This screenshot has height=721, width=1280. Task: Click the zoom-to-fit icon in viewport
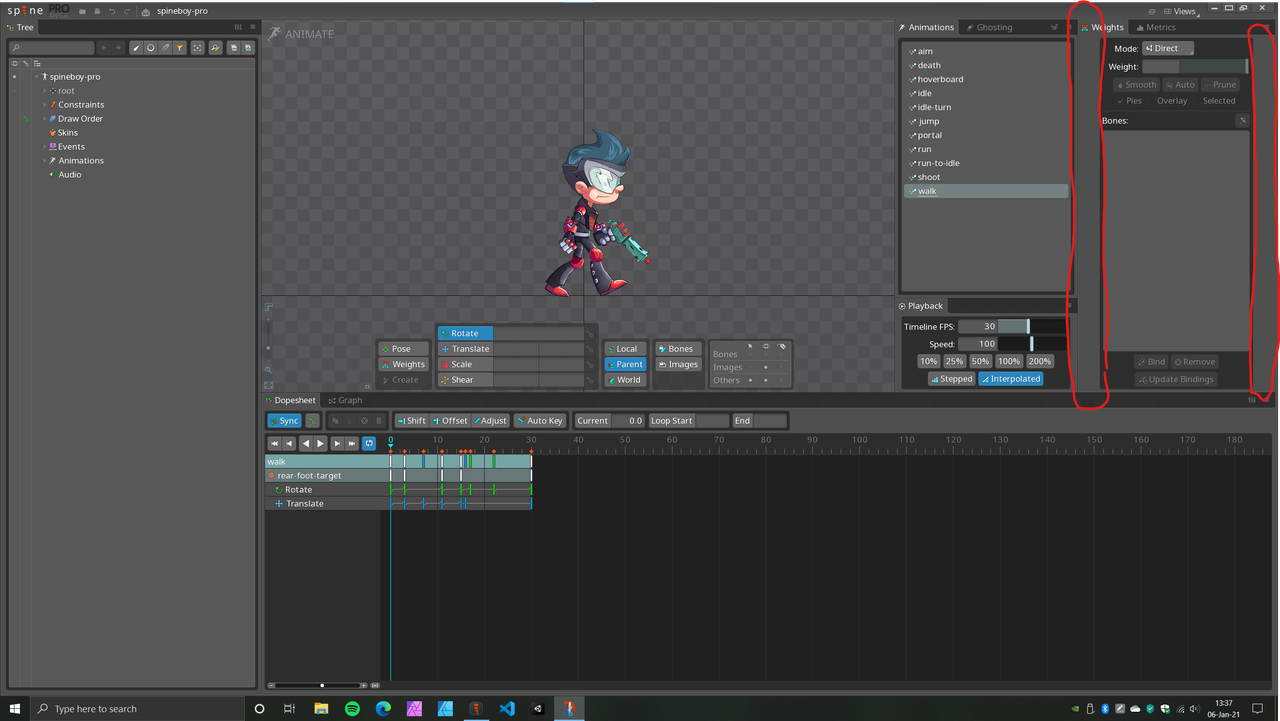point(269,385)
